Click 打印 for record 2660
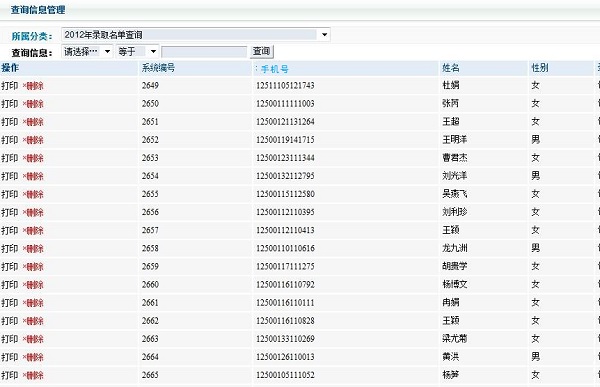This screenshot has height=387, width=600. pos(10,285)
